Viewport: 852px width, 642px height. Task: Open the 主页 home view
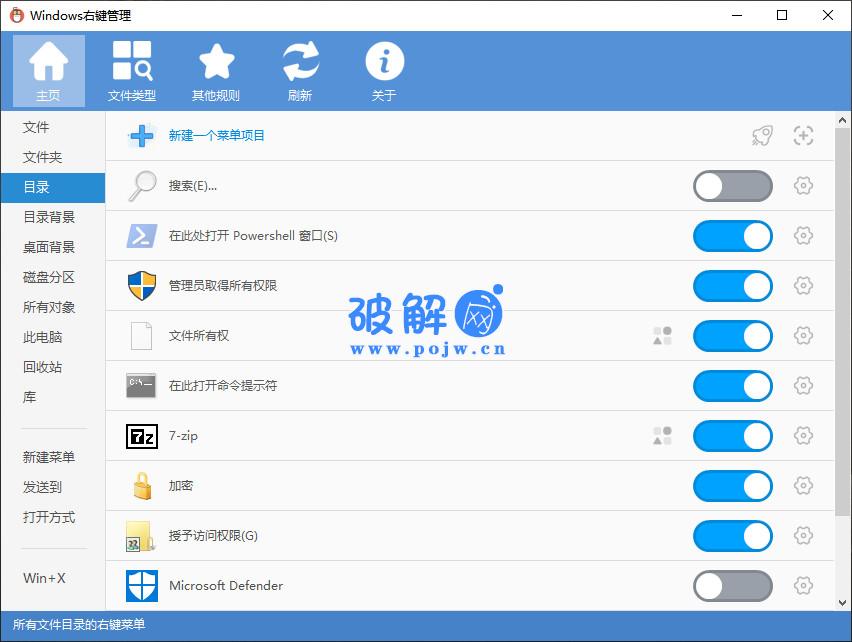click(x=48, y=70)
